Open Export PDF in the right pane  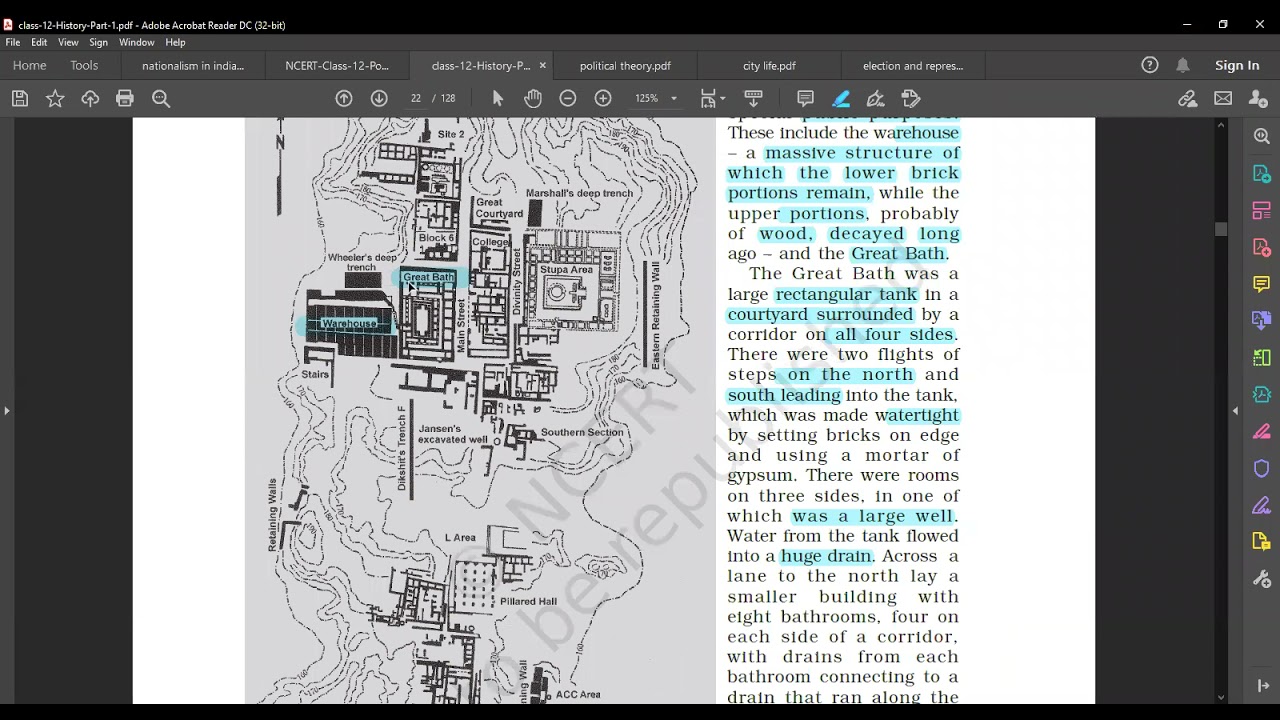point(1262,173)
